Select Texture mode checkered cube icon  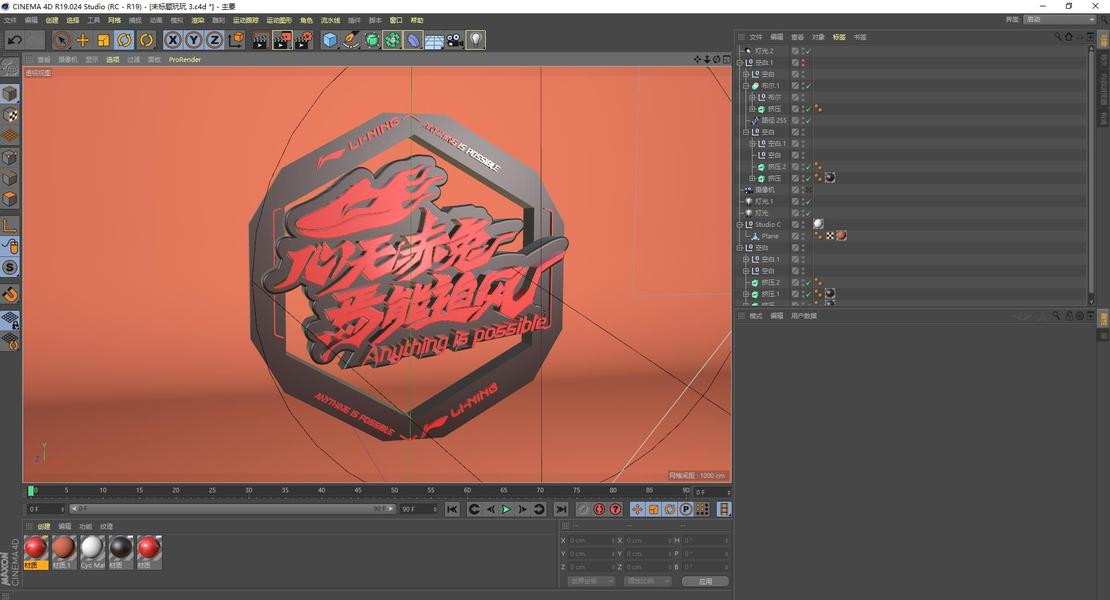[x=9, y=115]
